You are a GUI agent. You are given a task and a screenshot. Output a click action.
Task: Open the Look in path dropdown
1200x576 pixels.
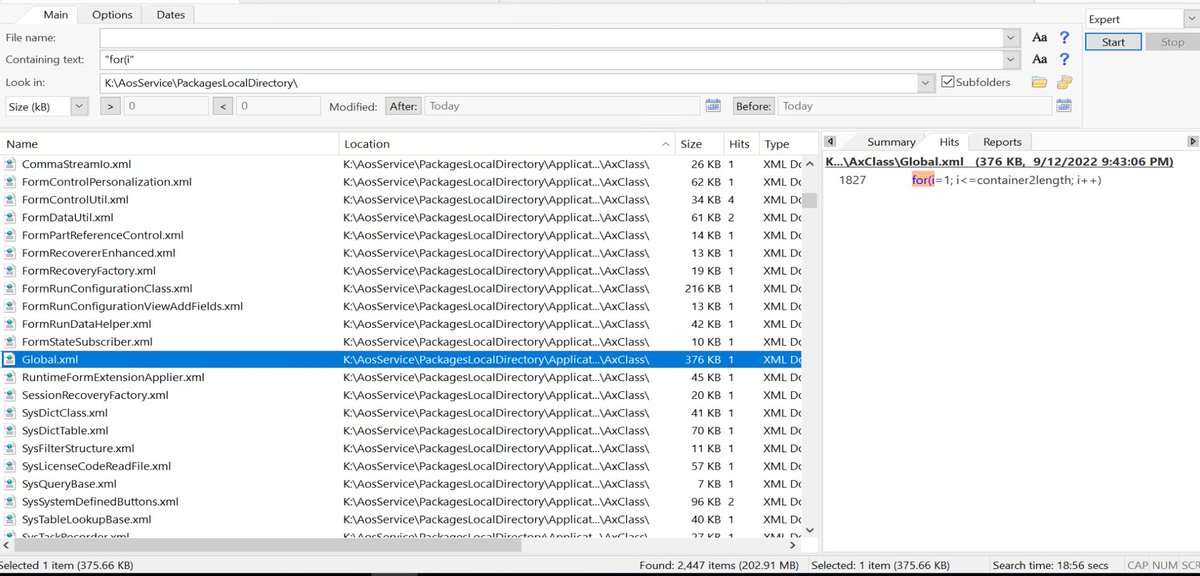pyautogui.click(x=927, y=83)
